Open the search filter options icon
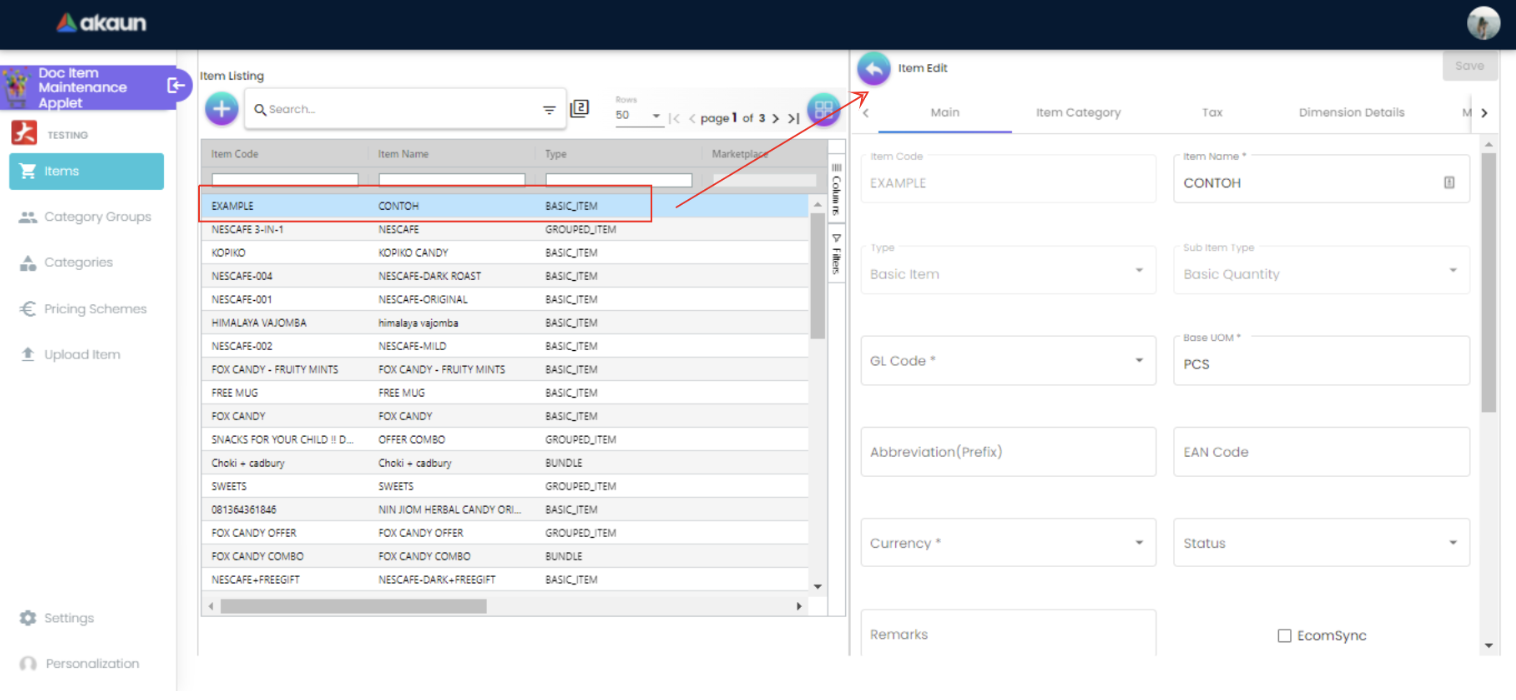Viewport: 1516px width, 700px height. tap(549, 110)
